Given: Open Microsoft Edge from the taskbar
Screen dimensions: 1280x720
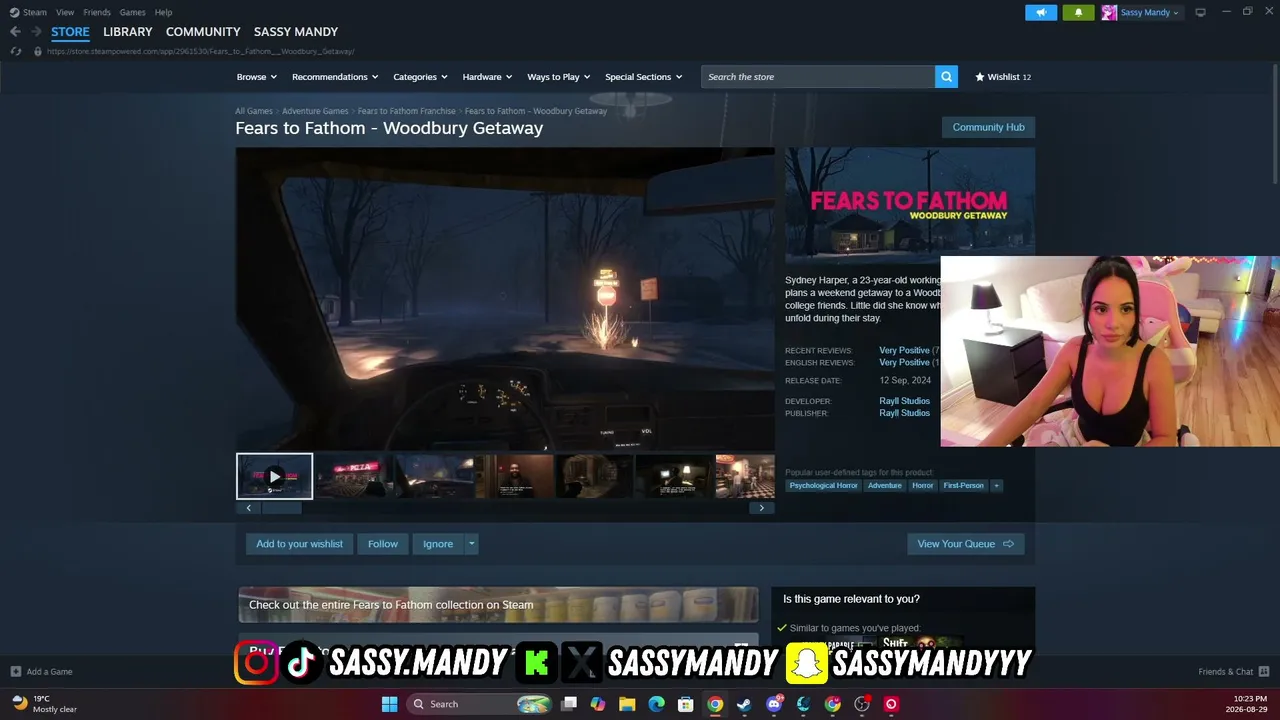Looking at the screenshot, I should pos(656,704).
